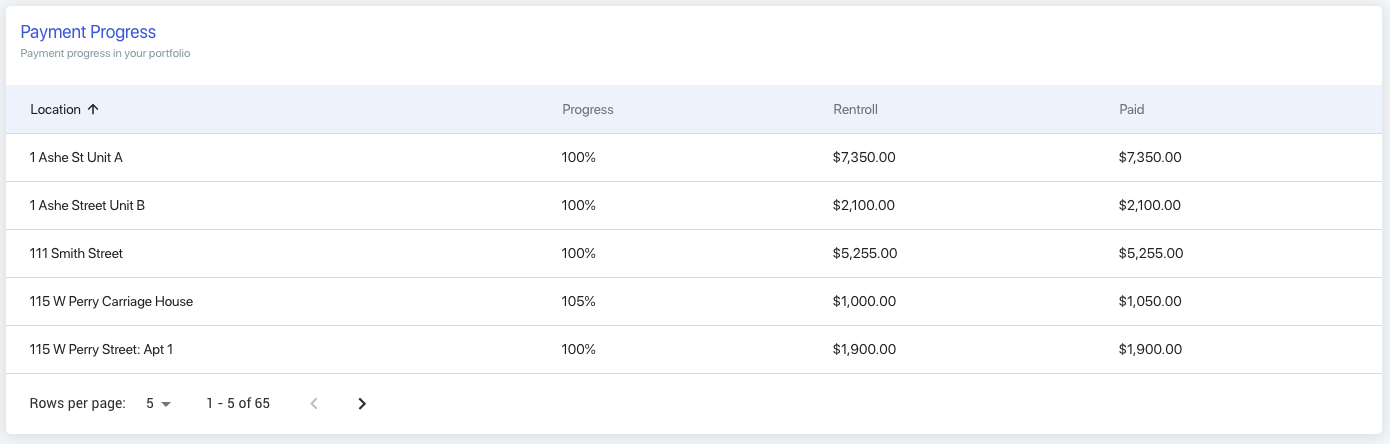Sort by the Paid column header
Screen dimensions: 1390x444
tap(1132, 110)
